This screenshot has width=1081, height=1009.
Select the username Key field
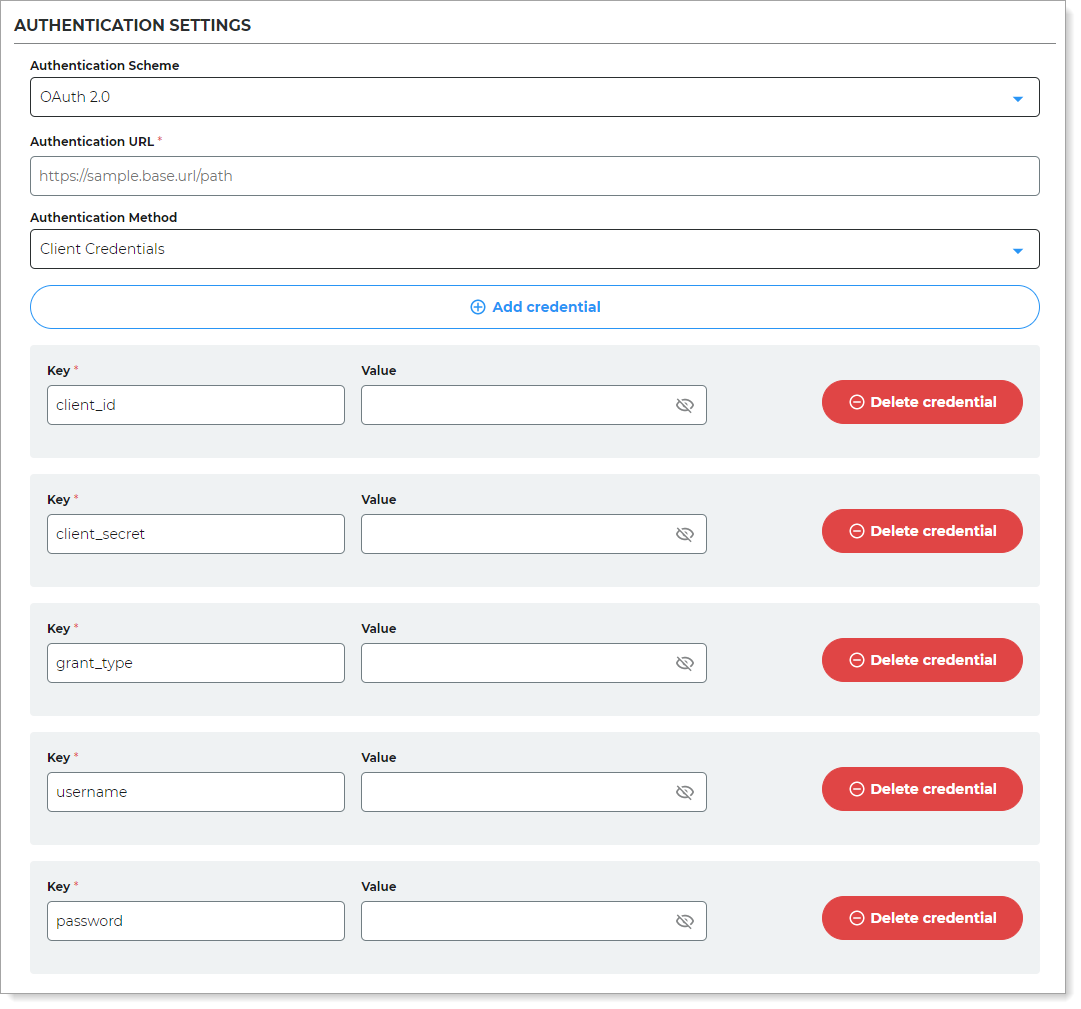[195, 792]
